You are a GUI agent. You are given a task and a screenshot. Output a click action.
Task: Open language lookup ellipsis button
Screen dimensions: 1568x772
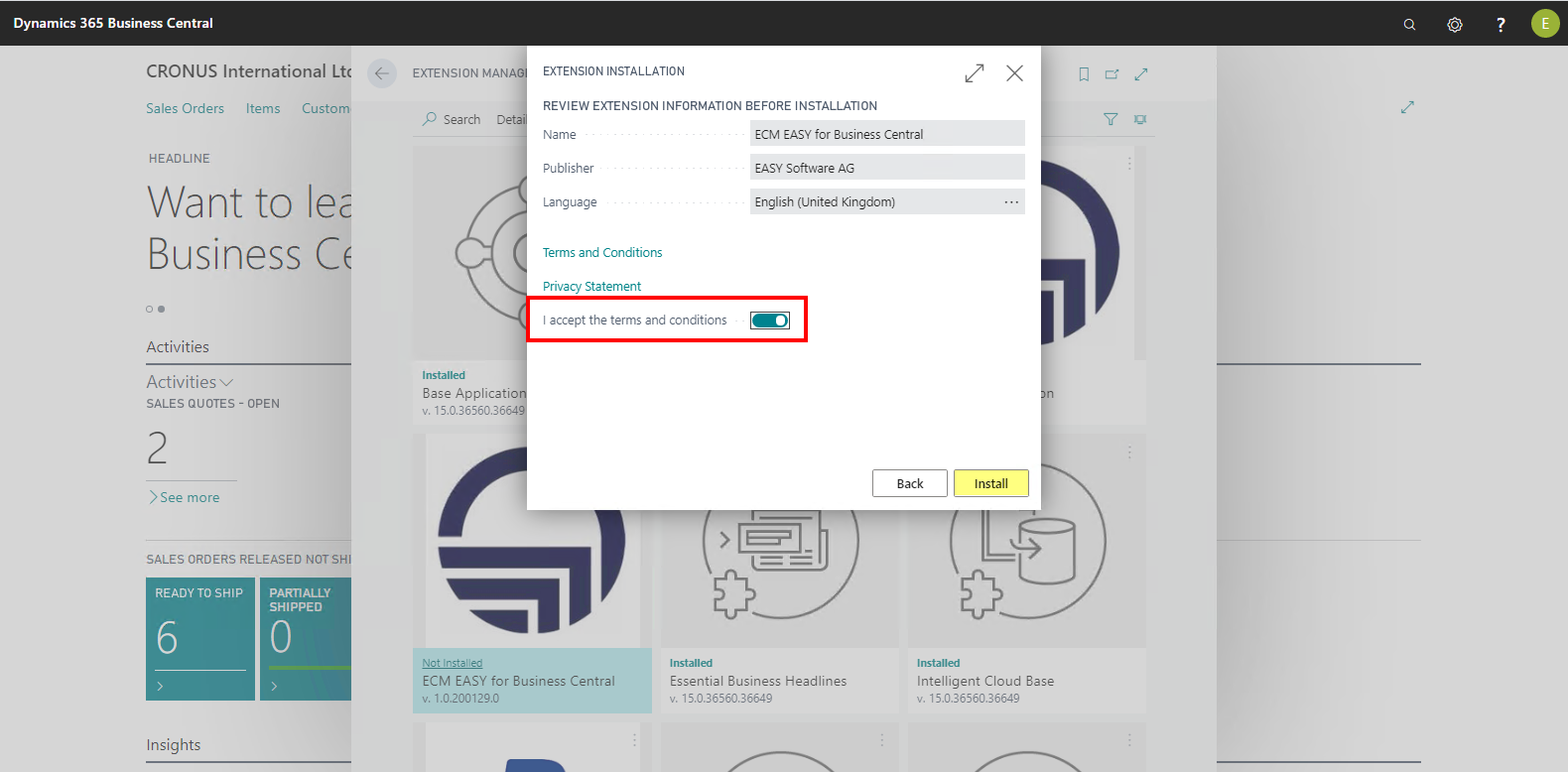[x=1011, y=201]
